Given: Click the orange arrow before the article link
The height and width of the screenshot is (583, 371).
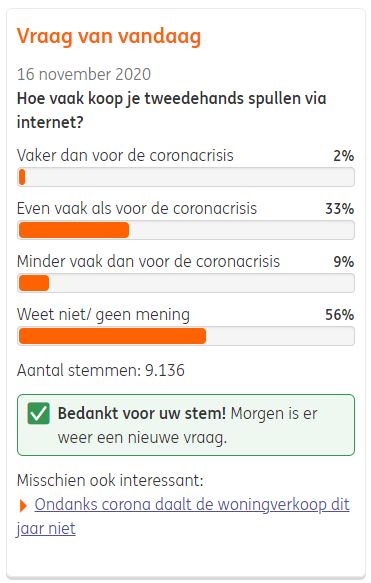Looking at the screenshot, I should click(23, 506).
